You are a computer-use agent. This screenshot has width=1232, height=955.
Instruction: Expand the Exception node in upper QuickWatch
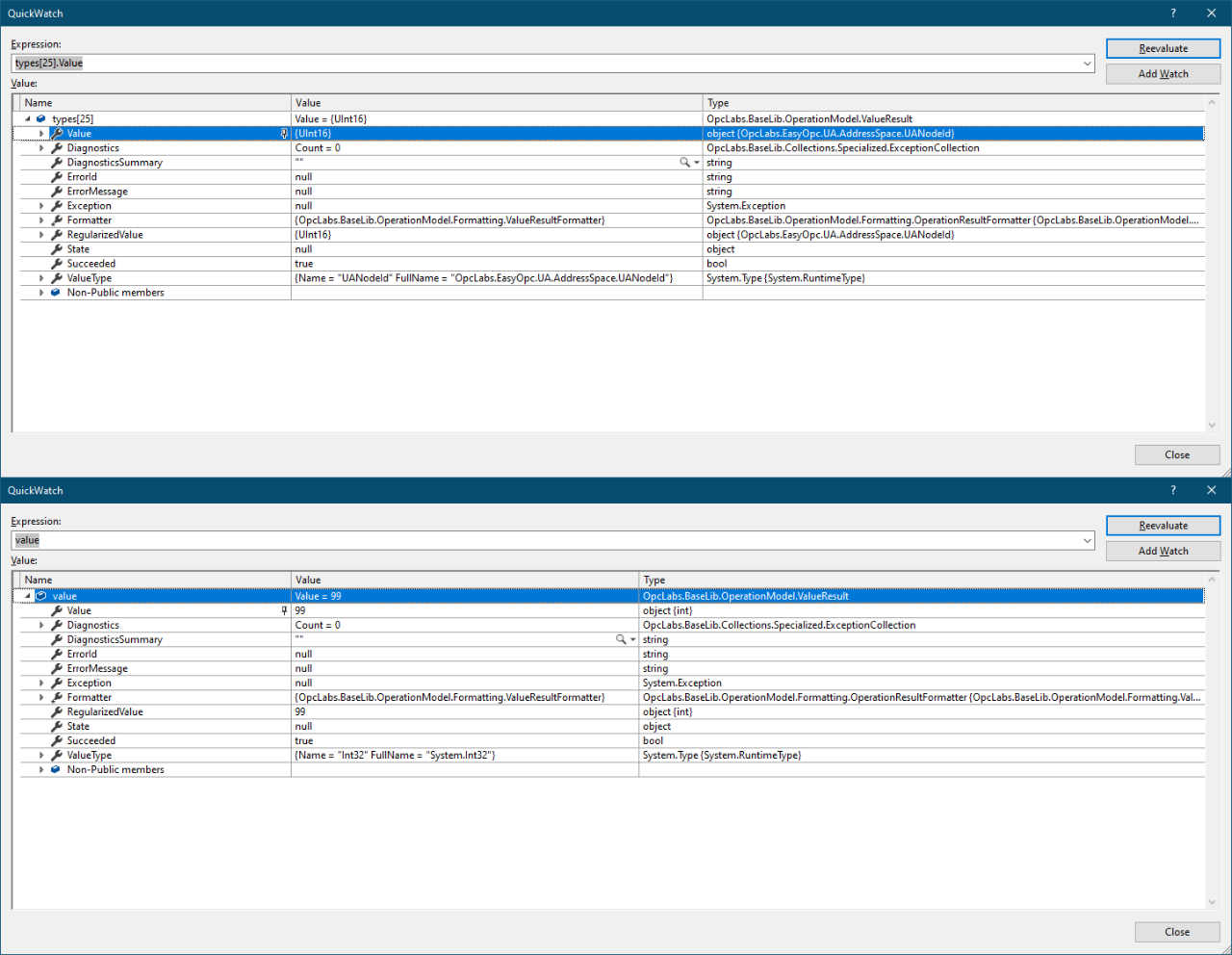[x=41, y=206]
